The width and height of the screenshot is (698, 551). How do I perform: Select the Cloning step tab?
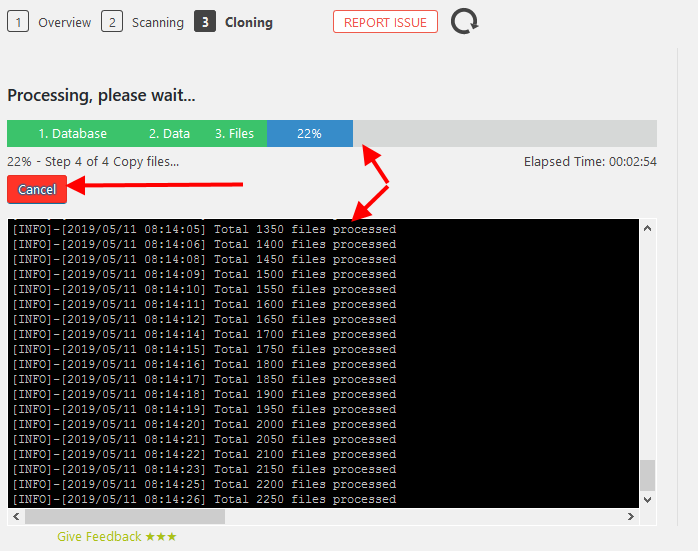tap(248, 22)
